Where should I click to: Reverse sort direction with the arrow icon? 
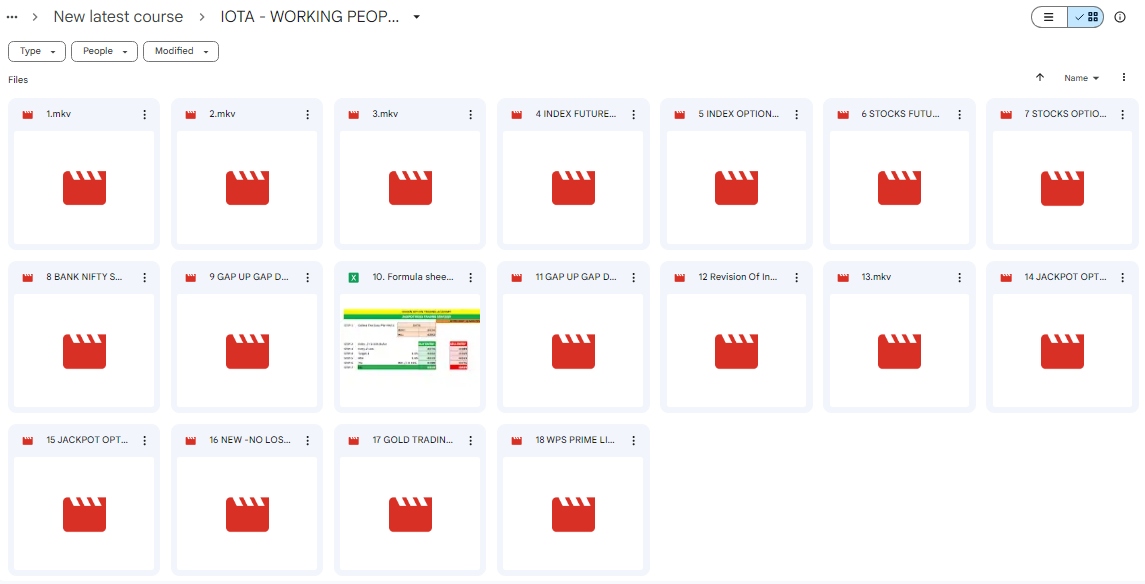(1040, 78)
